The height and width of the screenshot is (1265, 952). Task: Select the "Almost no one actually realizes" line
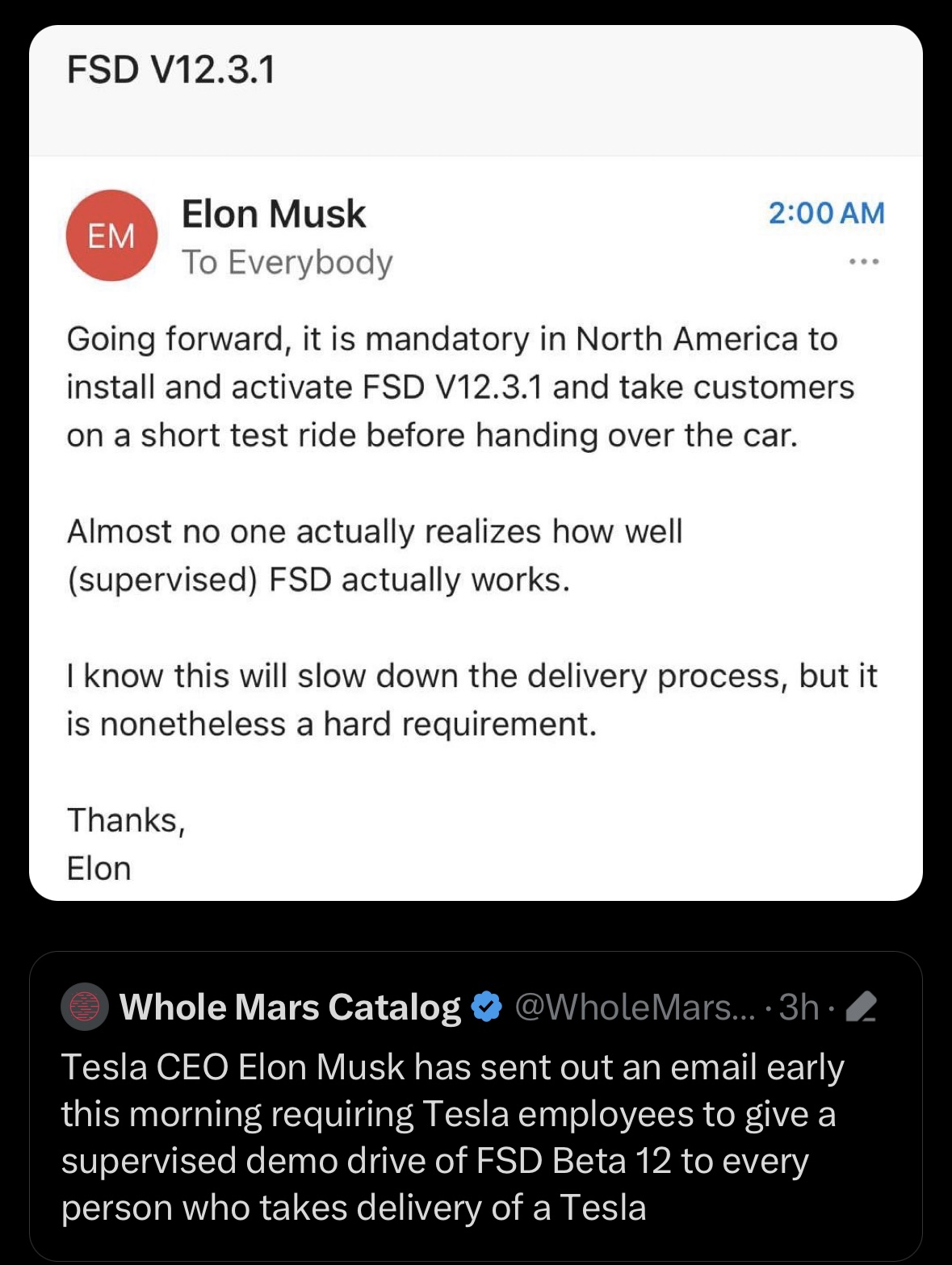pos(375,532)
